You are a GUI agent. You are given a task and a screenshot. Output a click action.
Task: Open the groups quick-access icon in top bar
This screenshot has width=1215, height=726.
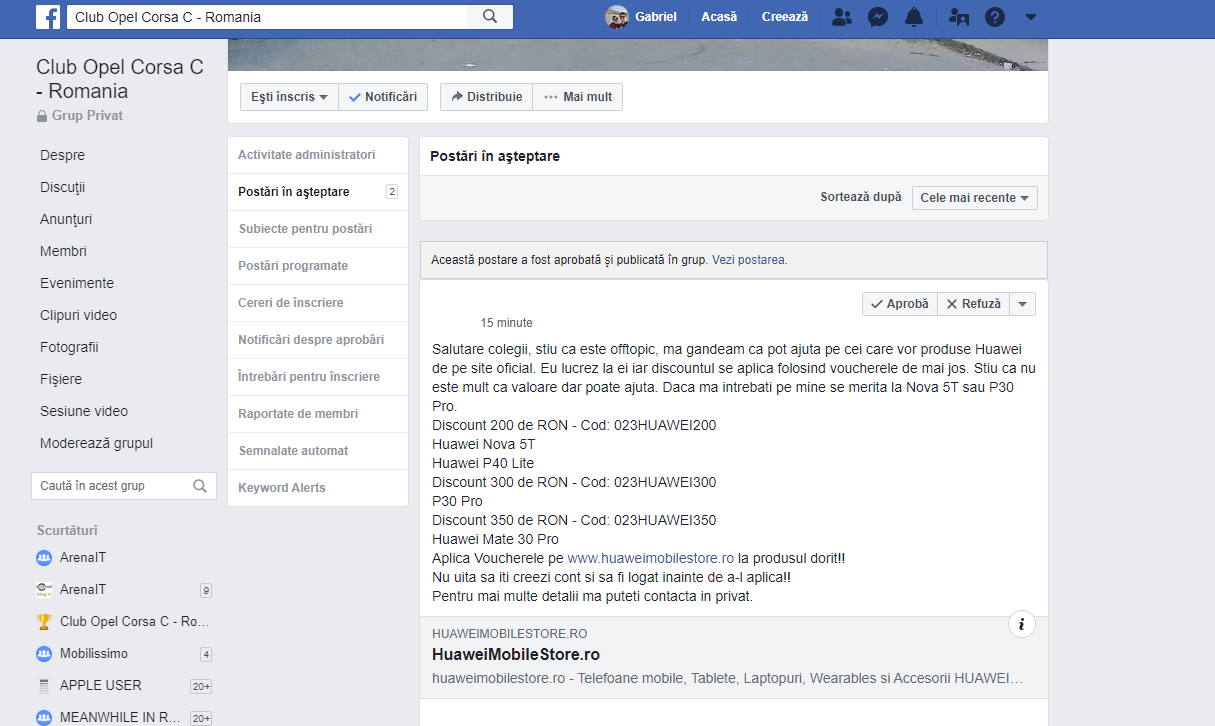click(x=959, y=17)
